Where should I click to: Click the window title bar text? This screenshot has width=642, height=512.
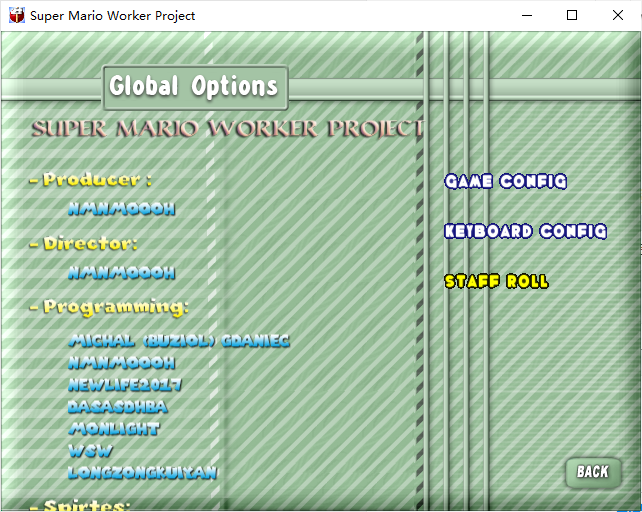pos(113,16)
